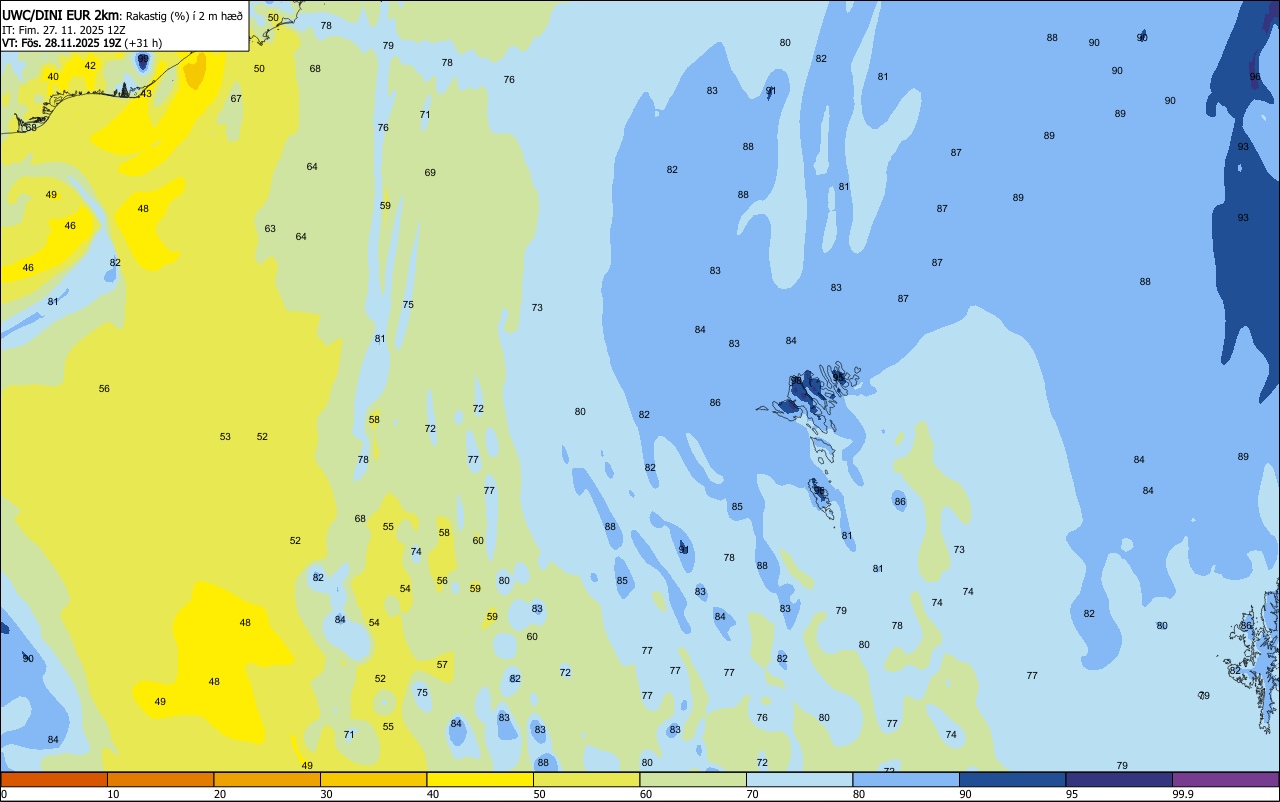Click the purple legend swatch above 99.9
Image resolution: width=1280 pixels, height=802 pixels.
[x=1225, y=779]
